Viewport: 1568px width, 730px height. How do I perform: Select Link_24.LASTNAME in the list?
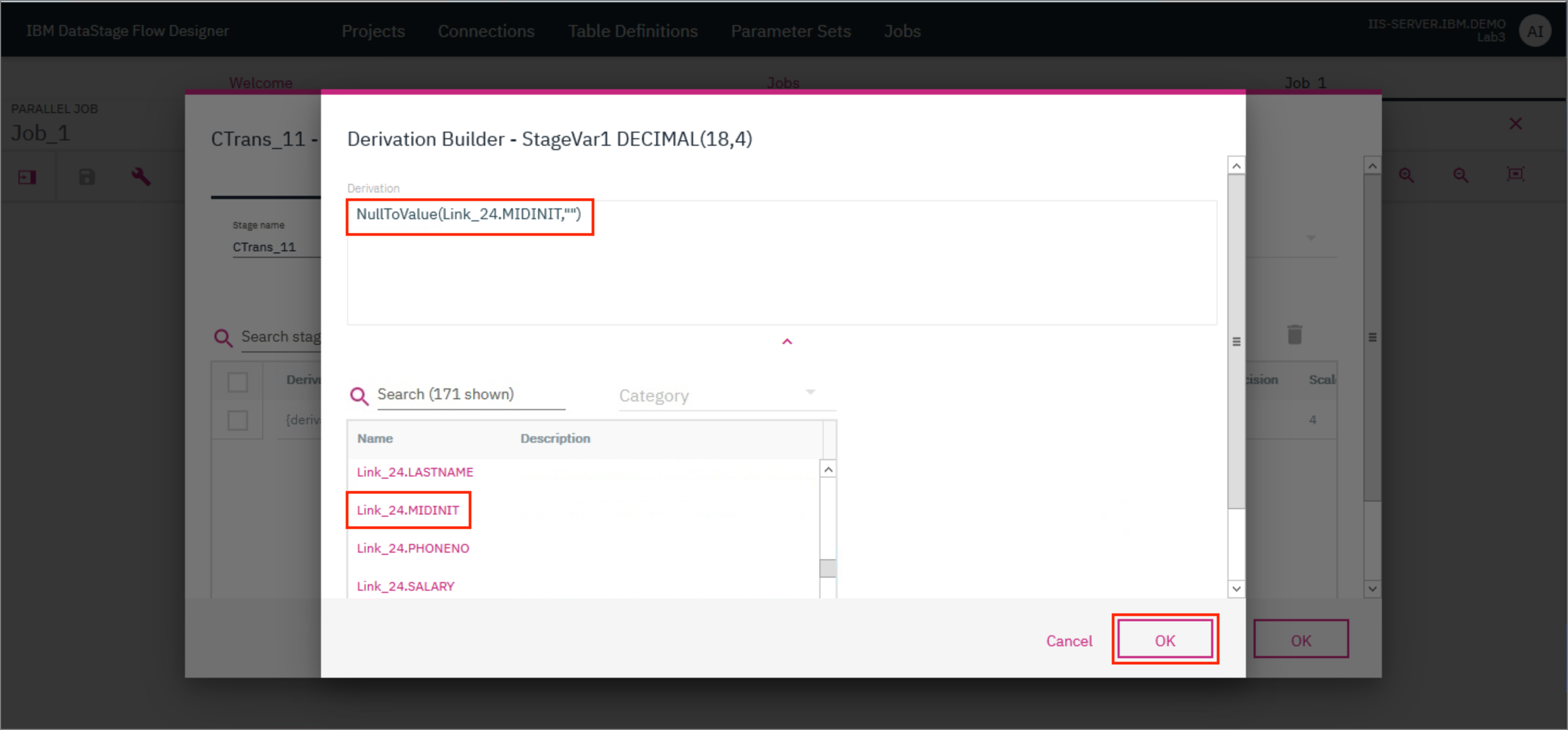click(415, 472)
